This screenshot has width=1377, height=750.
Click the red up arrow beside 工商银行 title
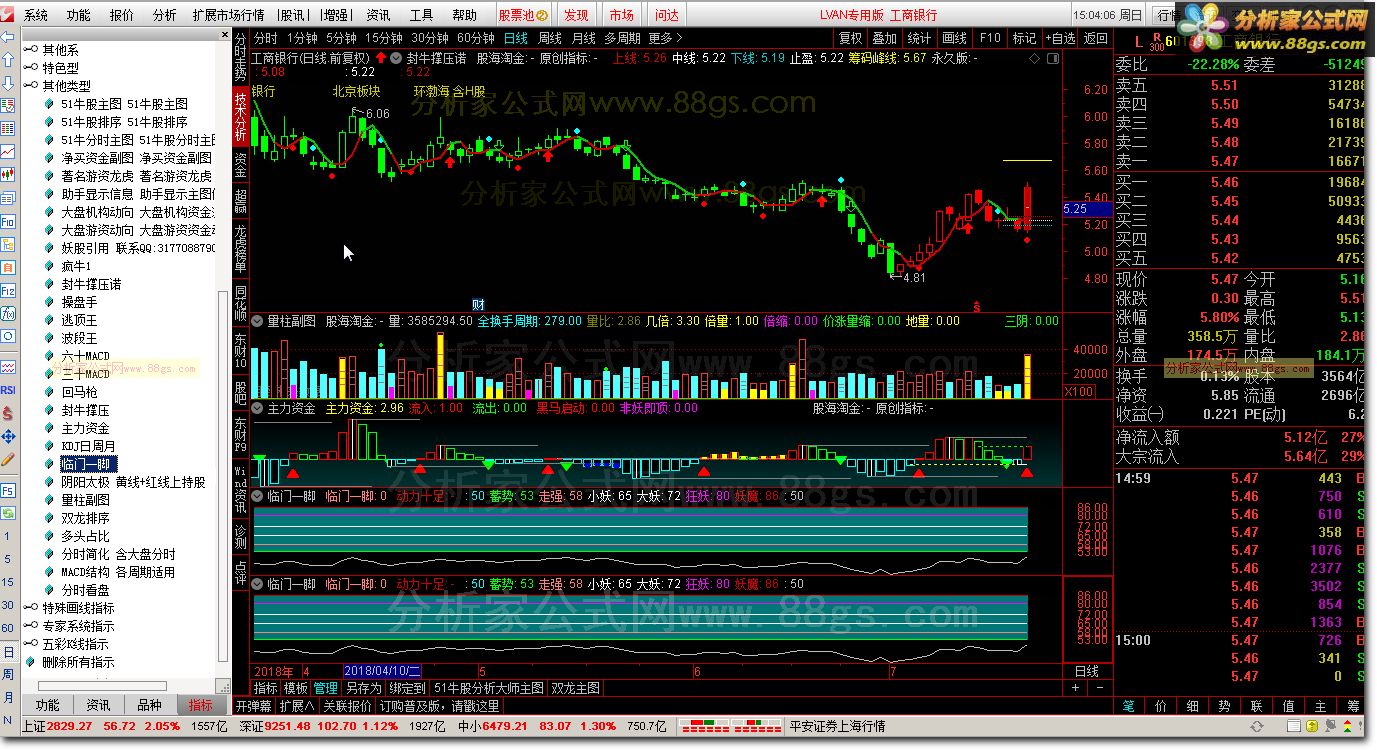click(381, 59)
